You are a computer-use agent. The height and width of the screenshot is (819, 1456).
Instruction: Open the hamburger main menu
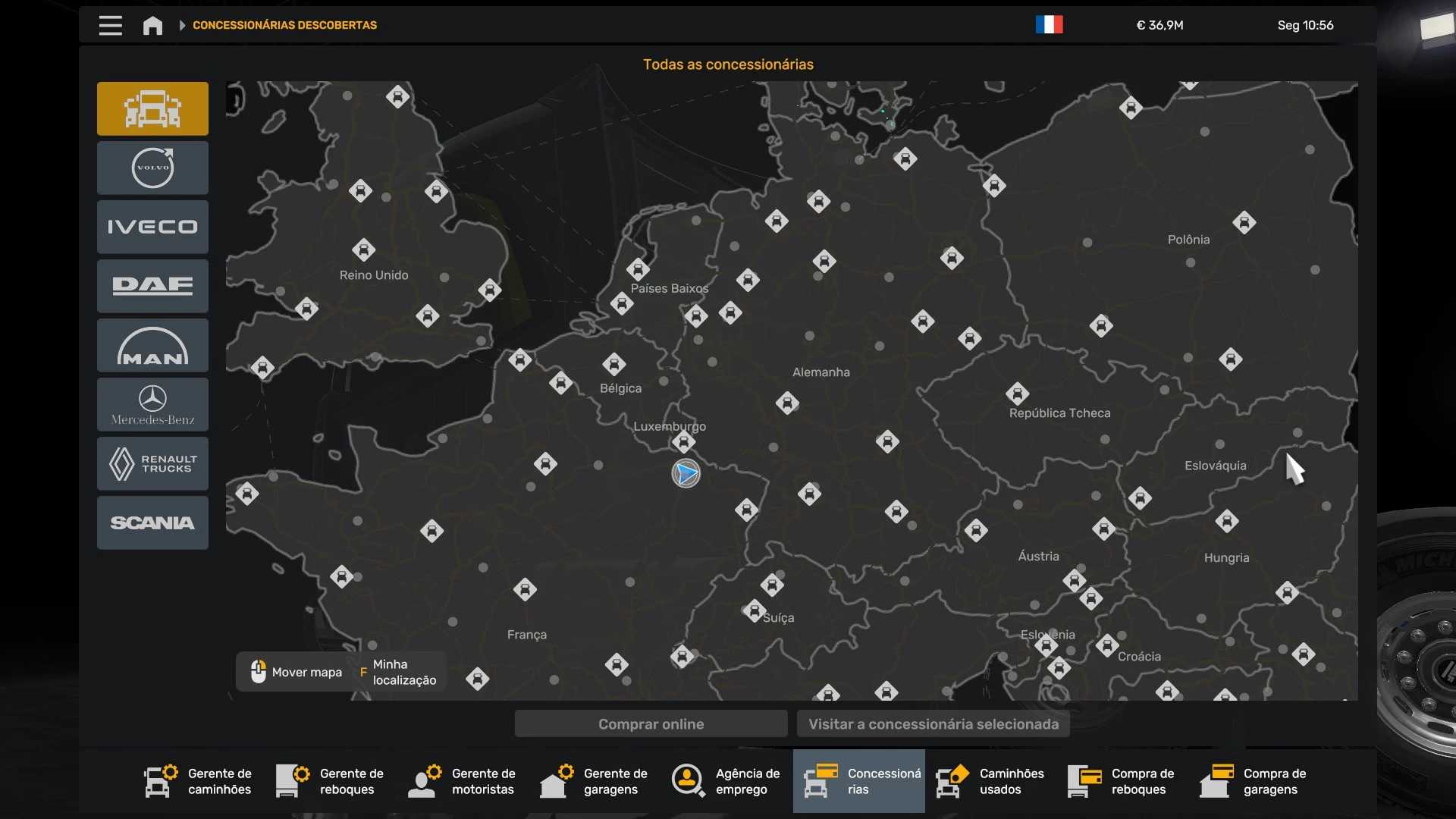pos(110,25)
